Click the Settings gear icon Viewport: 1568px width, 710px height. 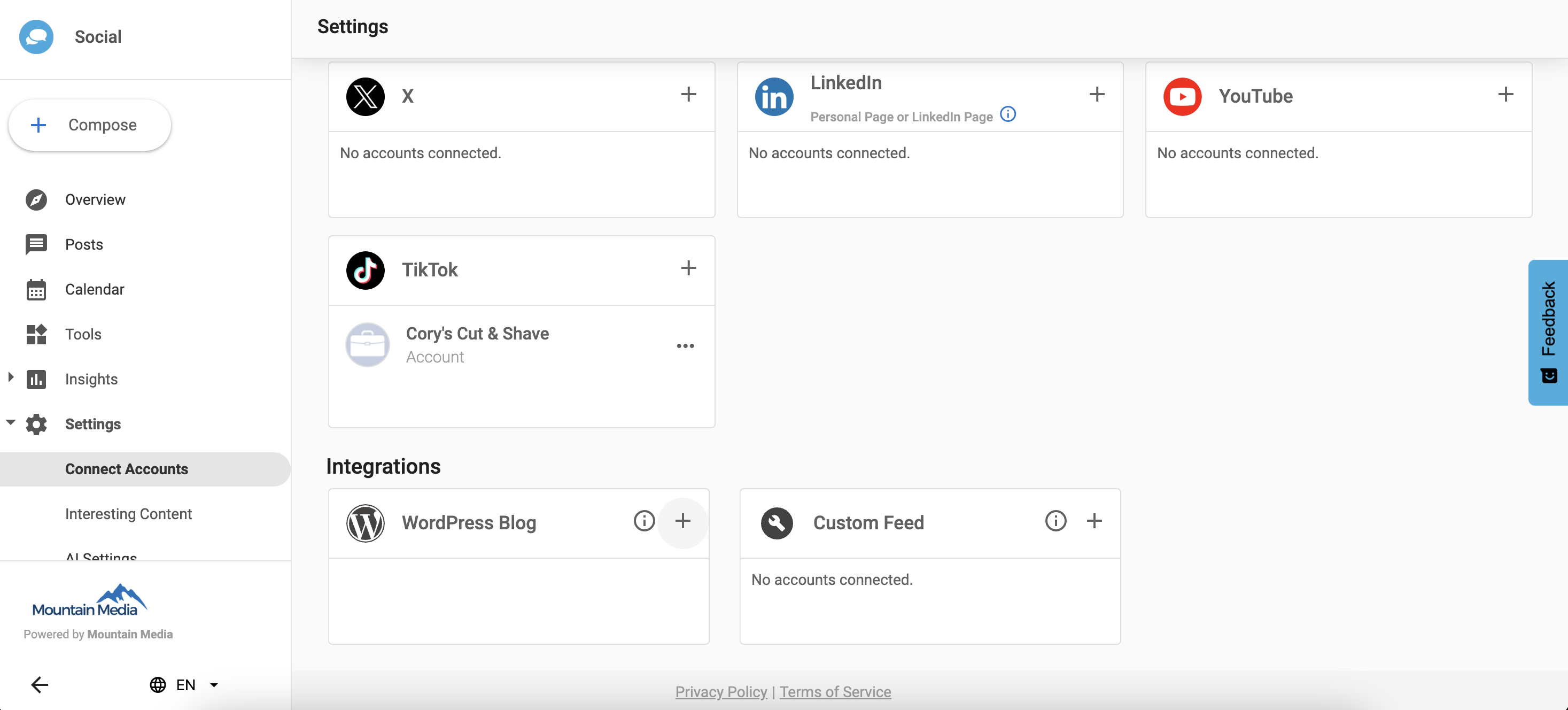(x=36, y=425)
